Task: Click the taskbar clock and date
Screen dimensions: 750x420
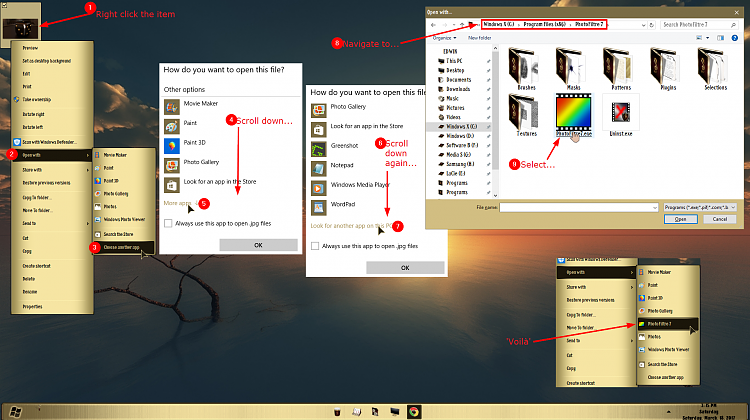Action: 708,412
